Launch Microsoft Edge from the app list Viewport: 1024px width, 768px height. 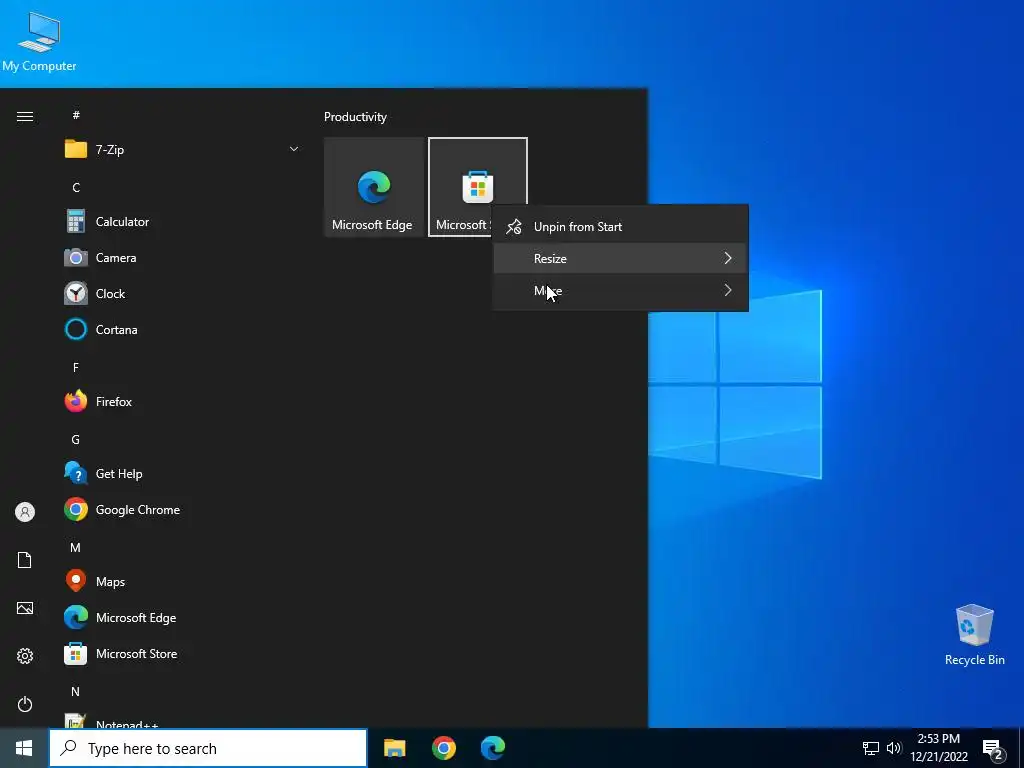tap(183, 617)
